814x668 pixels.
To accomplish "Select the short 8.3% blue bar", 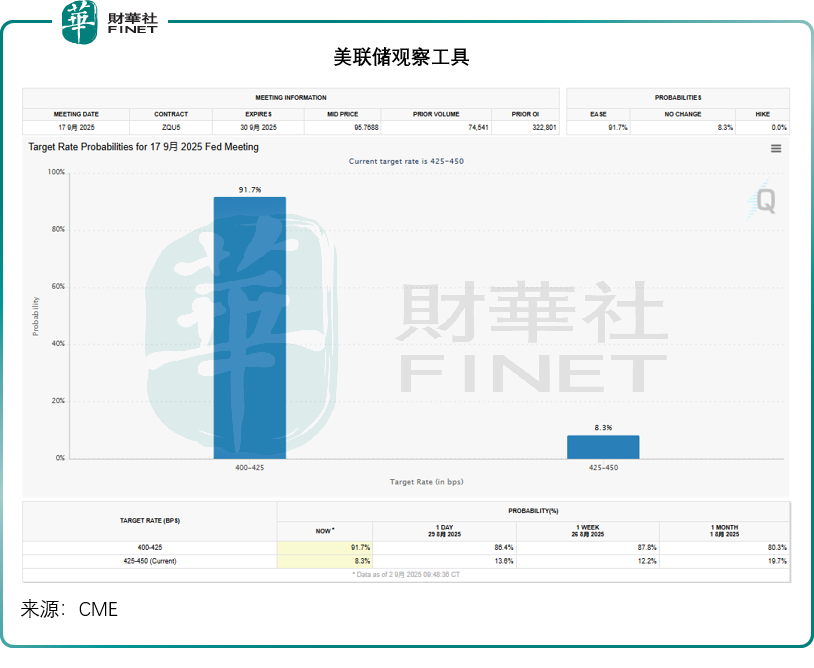I will [x=603, y=446].
